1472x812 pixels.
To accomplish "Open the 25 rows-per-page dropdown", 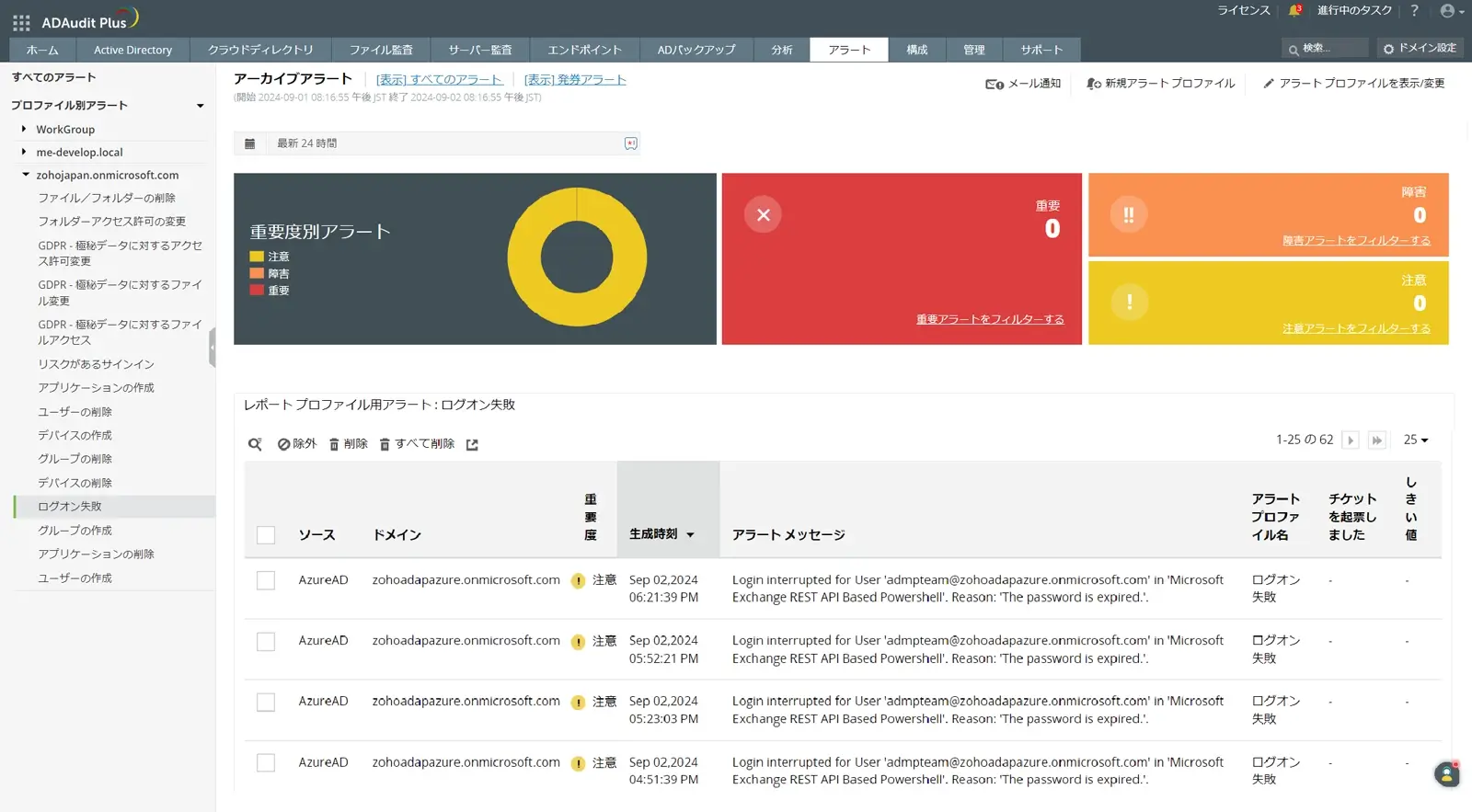I will 1415,440.
